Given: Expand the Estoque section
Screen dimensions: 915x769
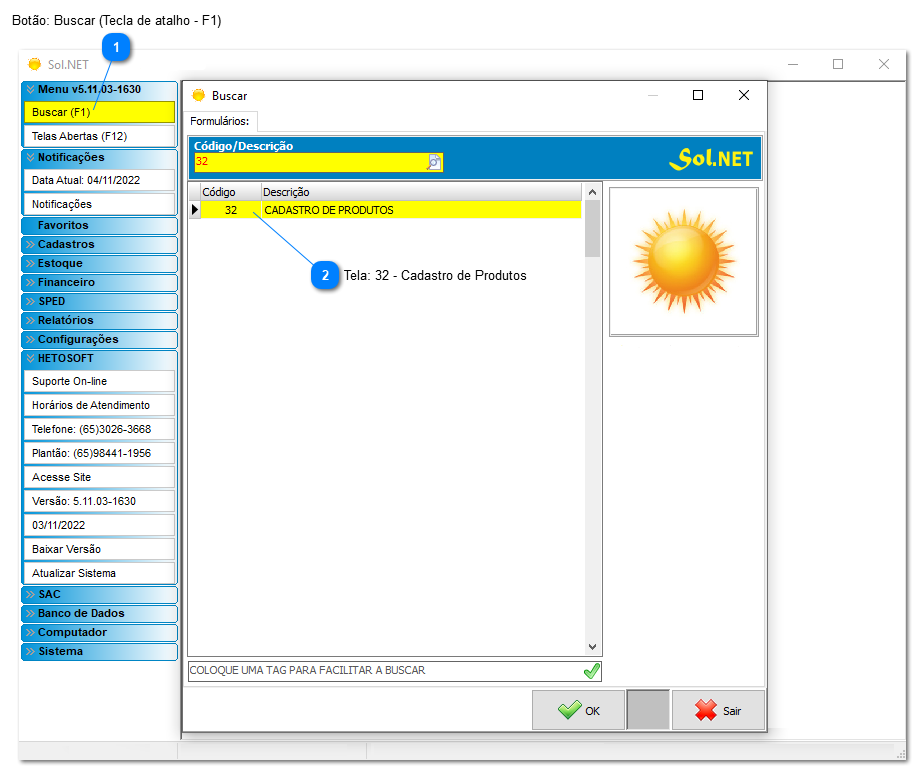Looking at the screenshot, I should [99, 263].
